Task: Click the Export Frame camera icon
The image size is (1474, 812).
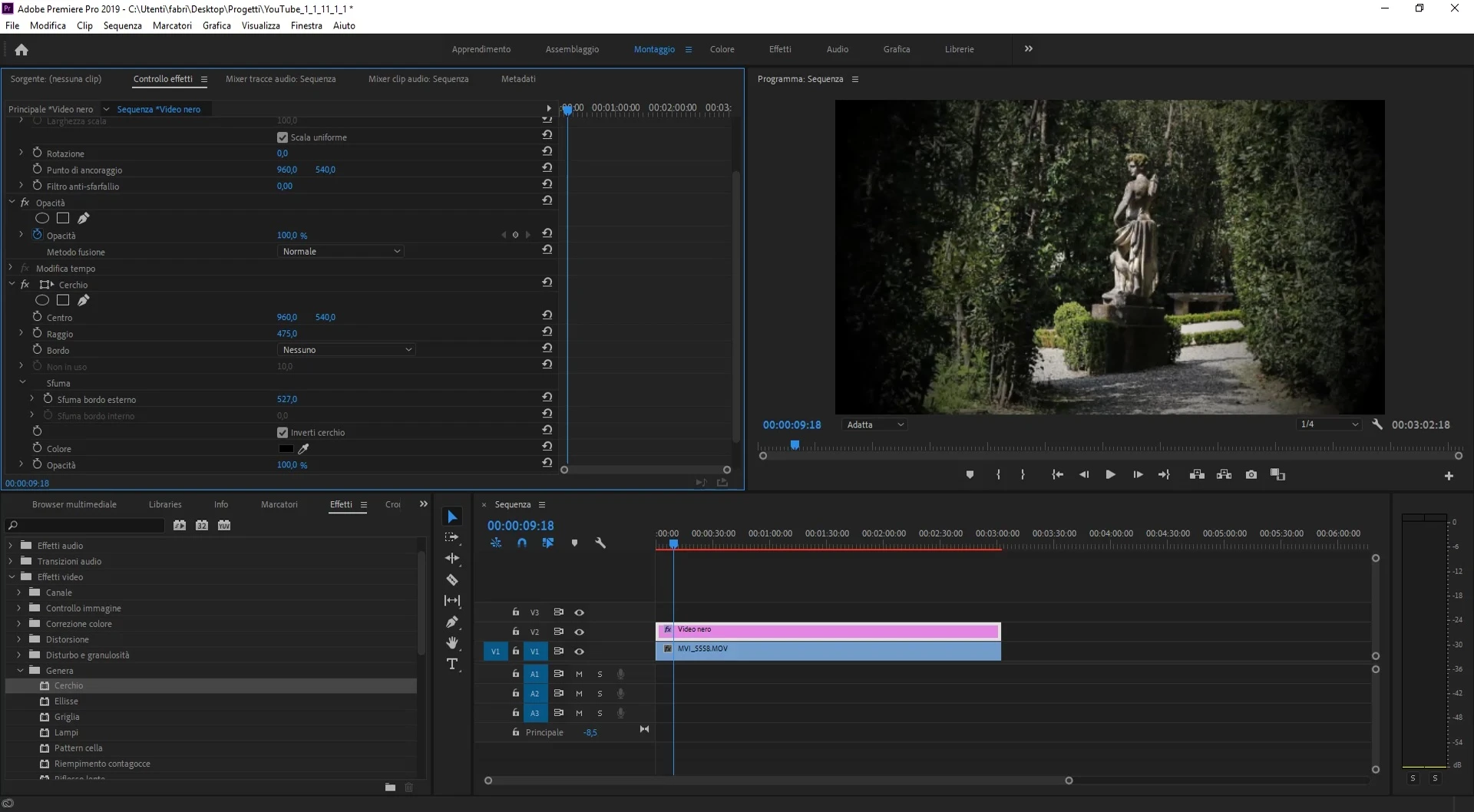Action: coord(1251,475)
